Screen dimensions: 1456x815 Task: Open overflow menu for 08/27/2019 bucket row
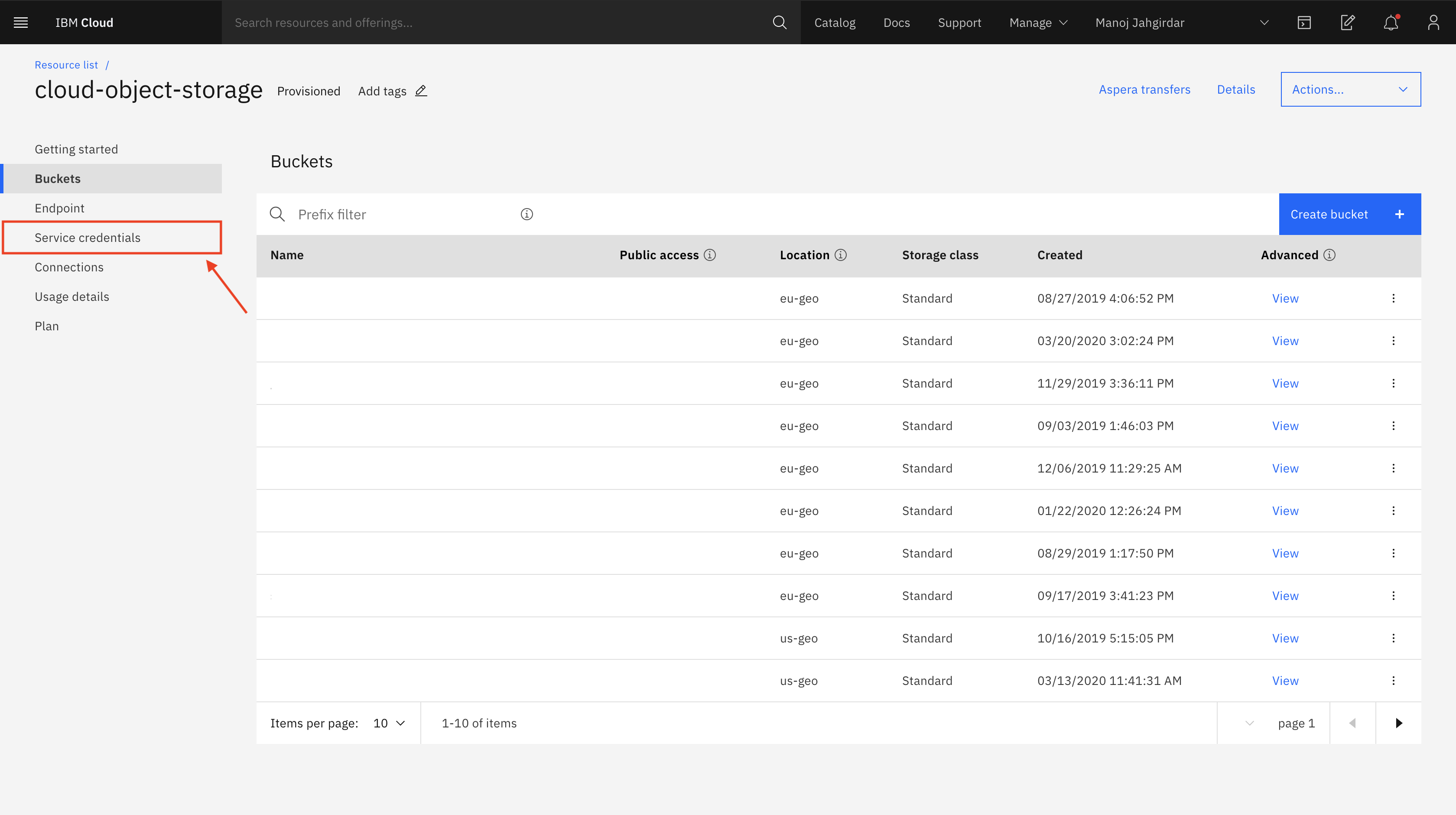(x=1393, y=298)
